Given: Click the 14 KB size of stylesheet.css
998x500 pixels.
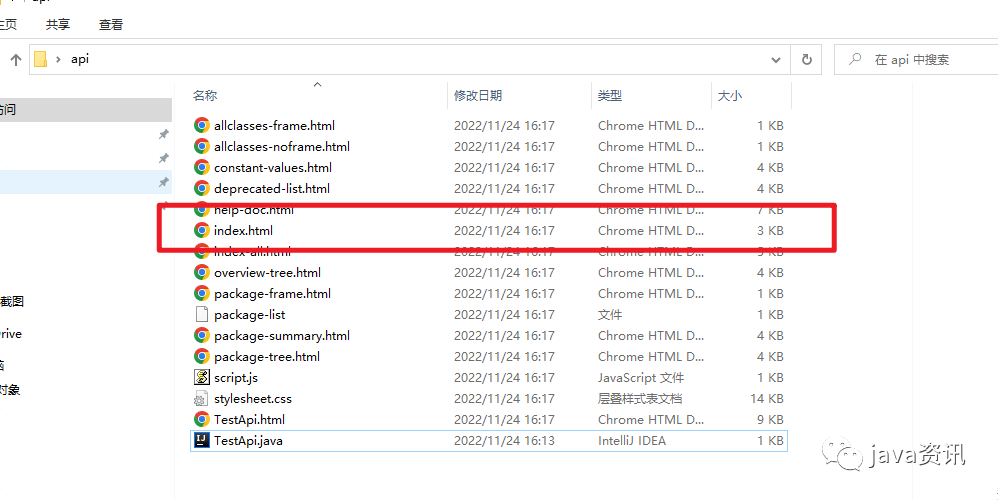Looking at the screenshot, I should click(x=766, y=398).
